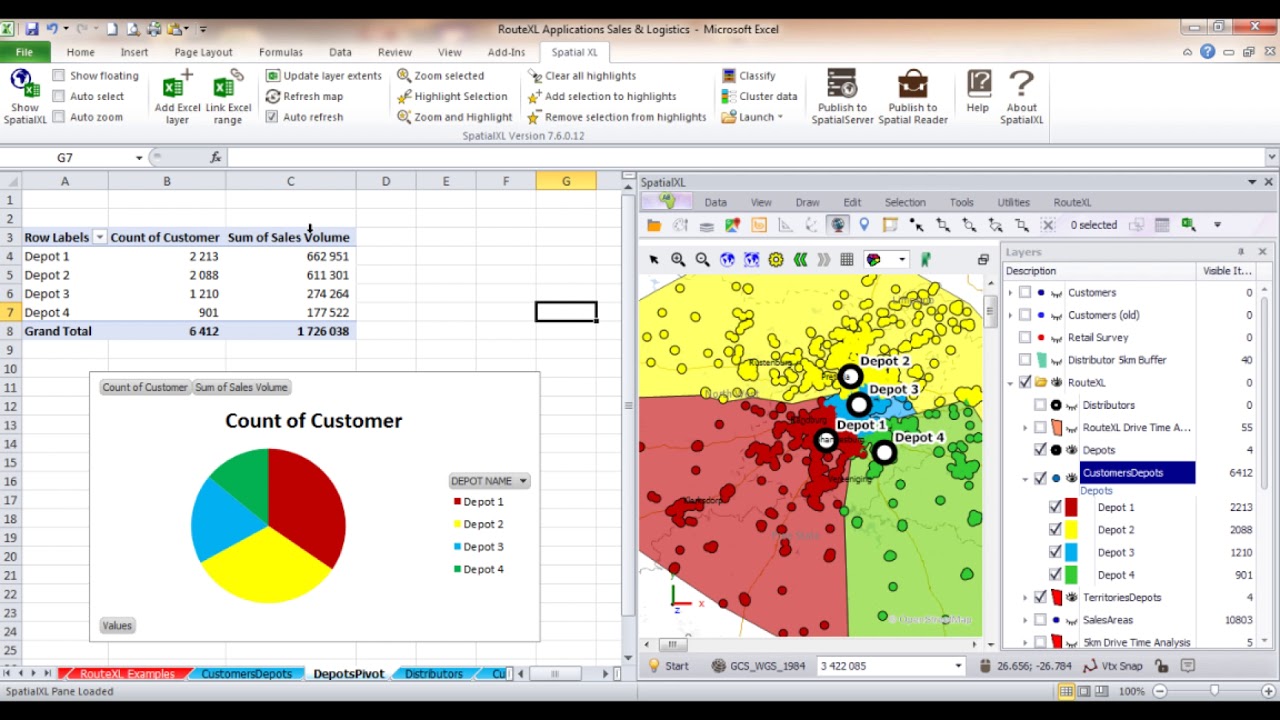Screen dimensions: 1280x720
Task: Check Distributor 5km Buffer layer checkbox
Action: (x=1025, y=360)
